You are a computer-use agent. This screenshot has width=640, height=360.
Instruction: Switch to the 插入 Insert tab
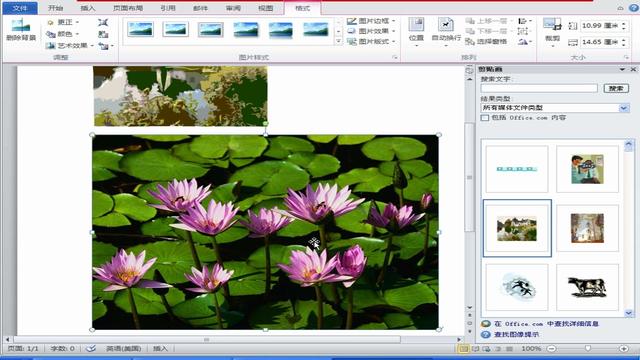click(x=87, y=8)
